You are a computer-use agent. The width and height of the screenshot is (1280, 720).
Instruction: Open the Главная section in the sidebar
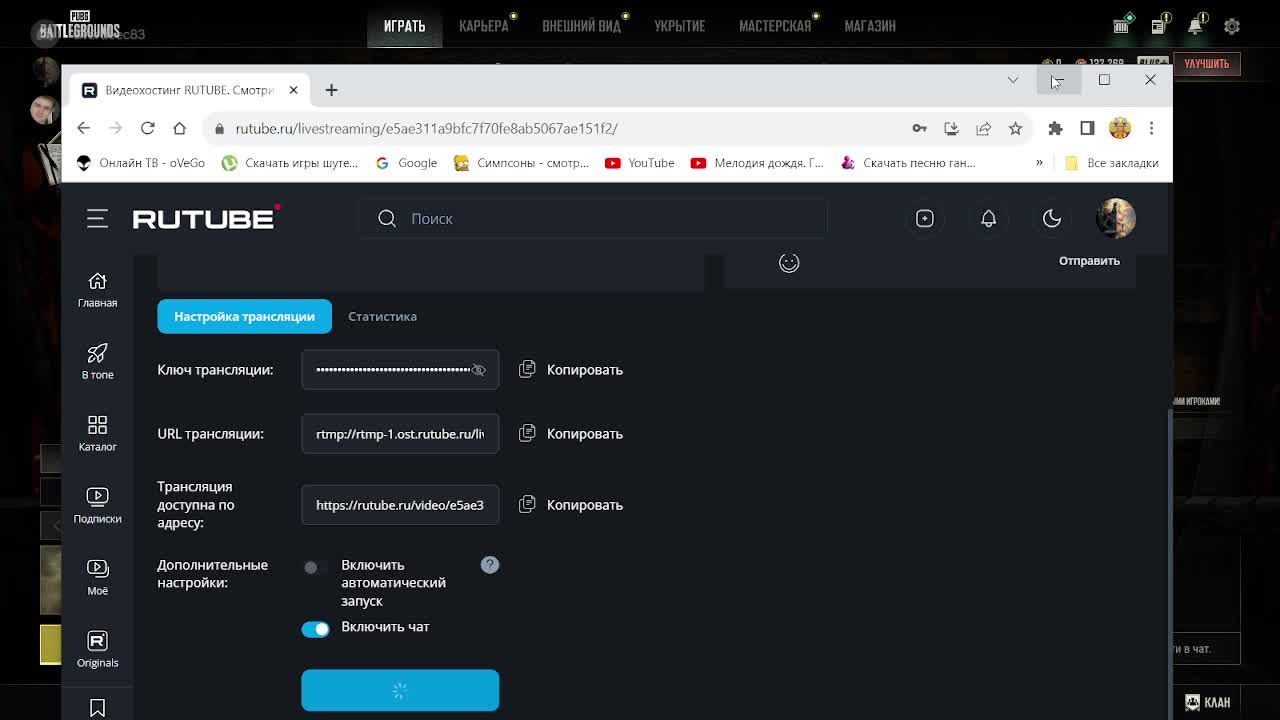pyautogui.click(x=97, y=290)
